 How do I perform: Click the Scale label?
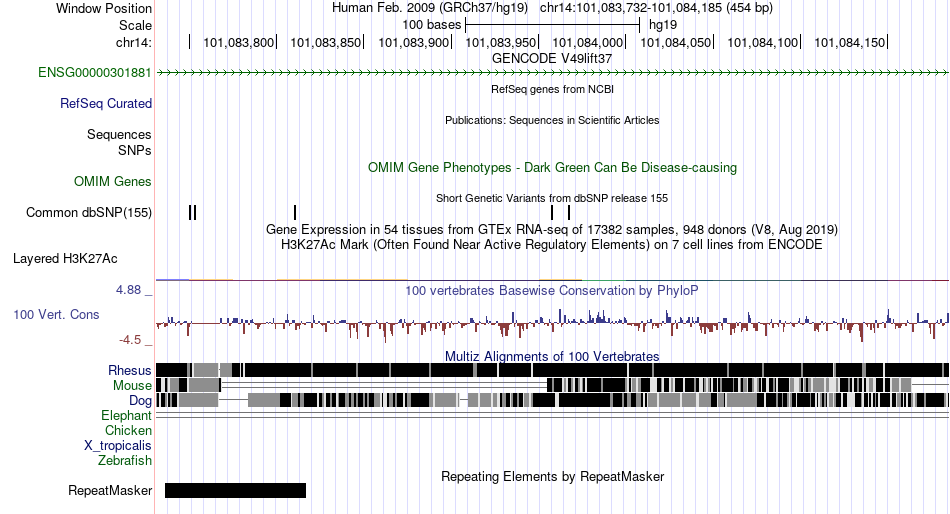(135, 25)
